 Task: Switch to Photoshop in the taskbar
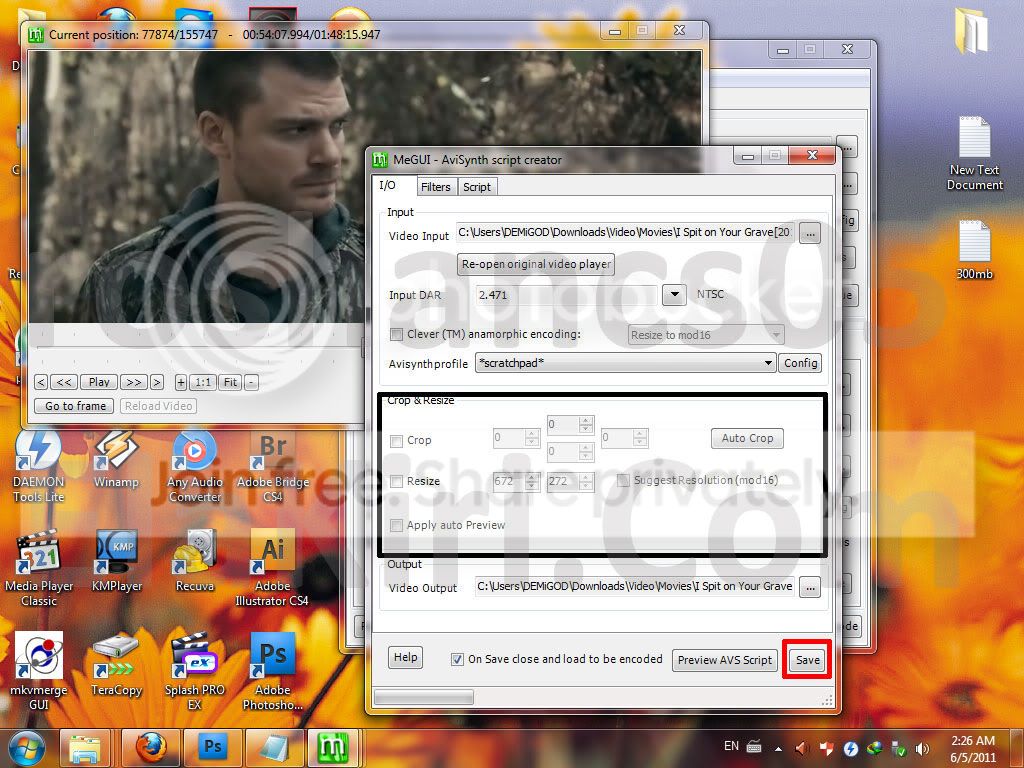tap(213, 748)
